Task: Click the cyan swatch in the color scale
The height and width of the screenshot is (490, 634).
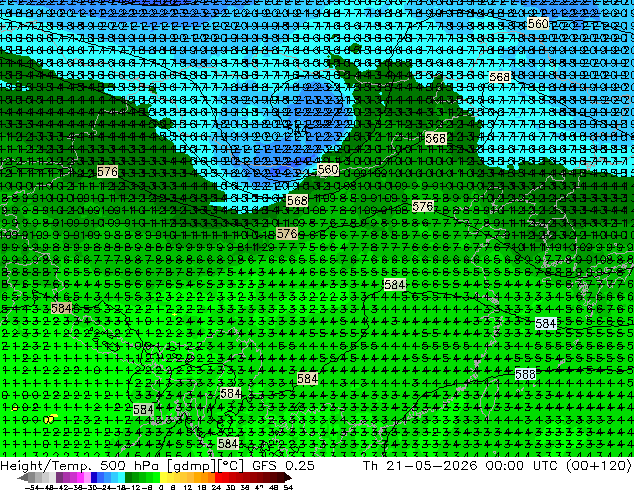Action: coord(121,478)
